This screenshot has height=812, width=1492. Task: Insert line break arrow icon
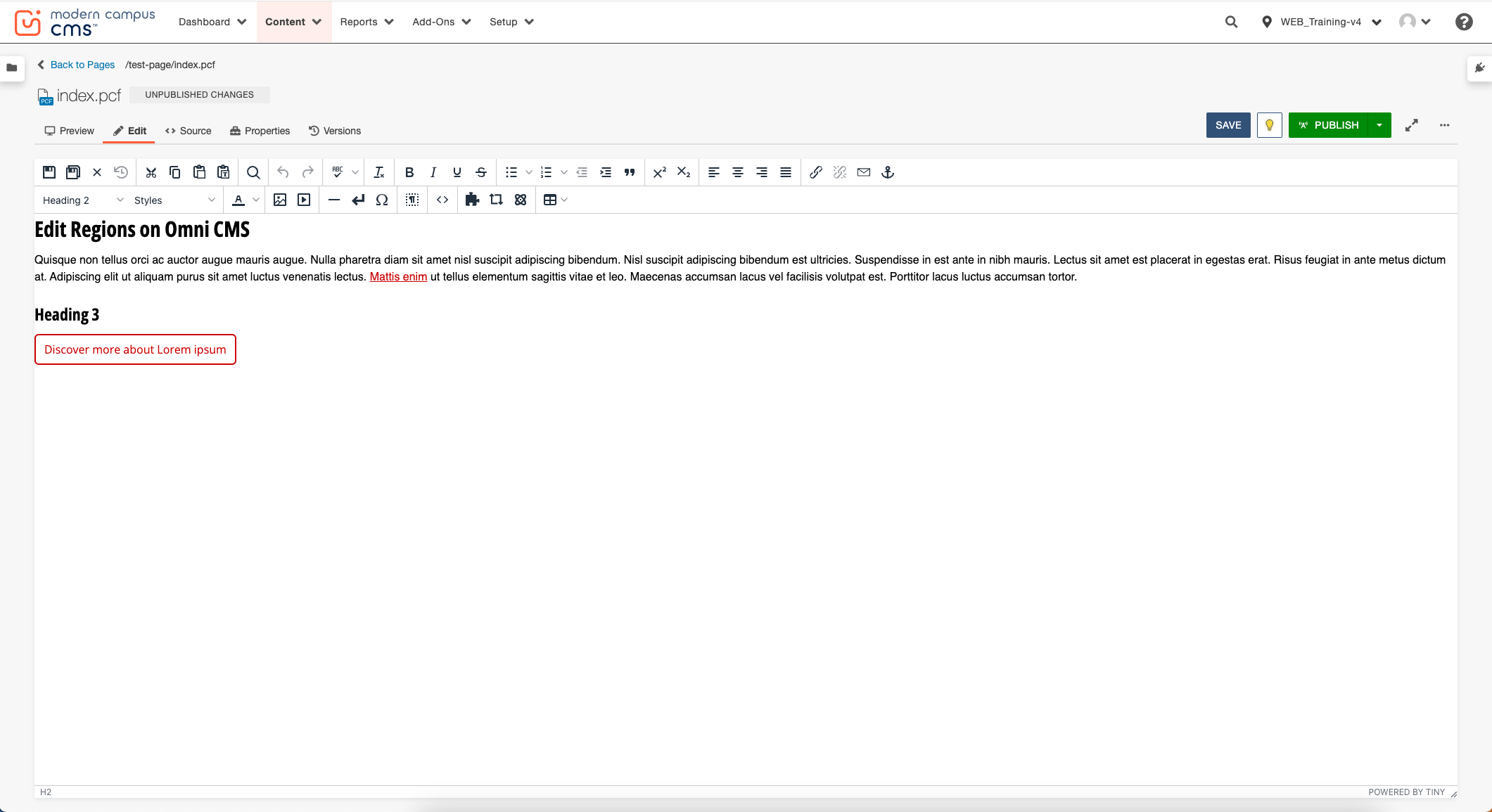pos(358,200)
